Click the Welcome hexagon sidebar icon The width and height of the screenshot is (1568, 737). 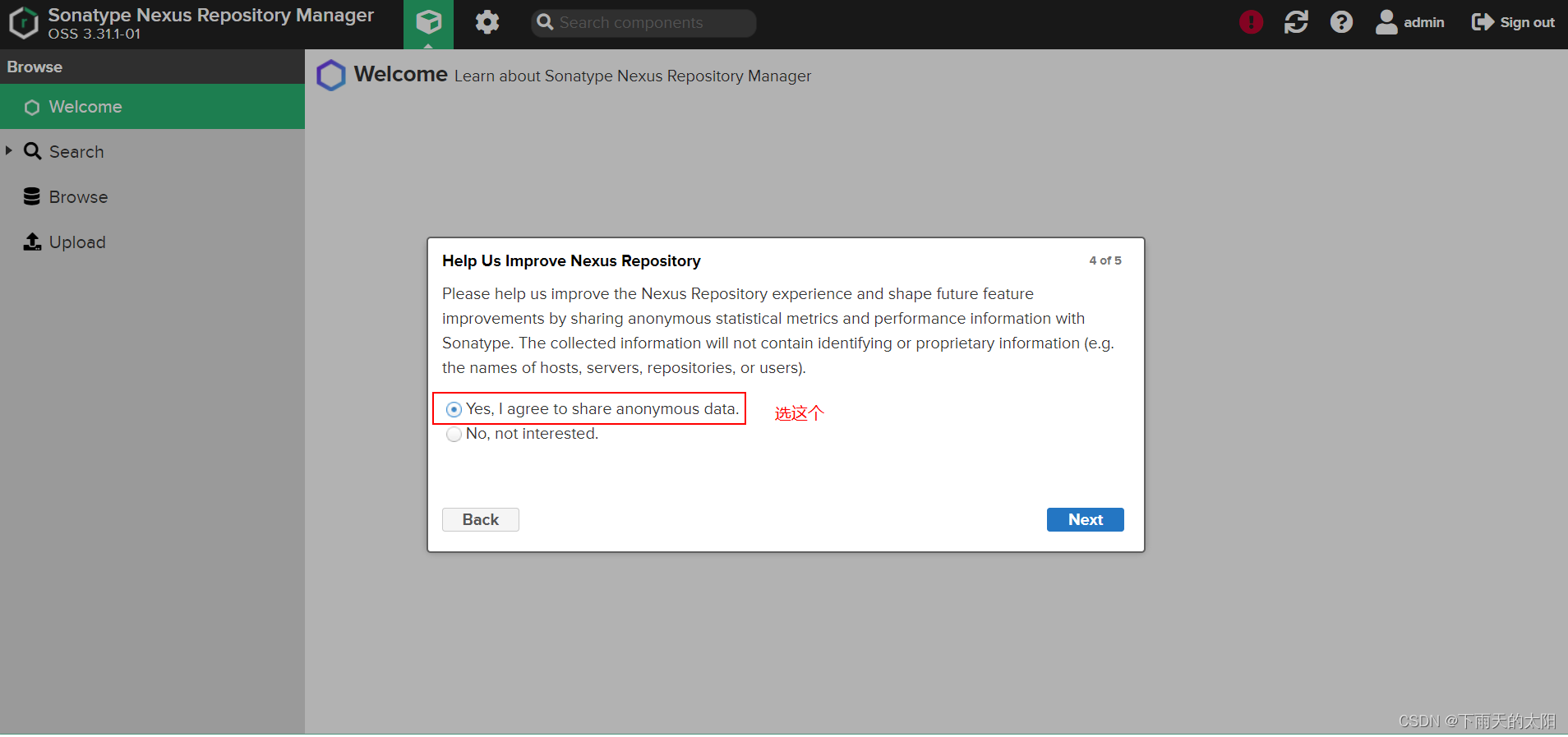point(32,108)
